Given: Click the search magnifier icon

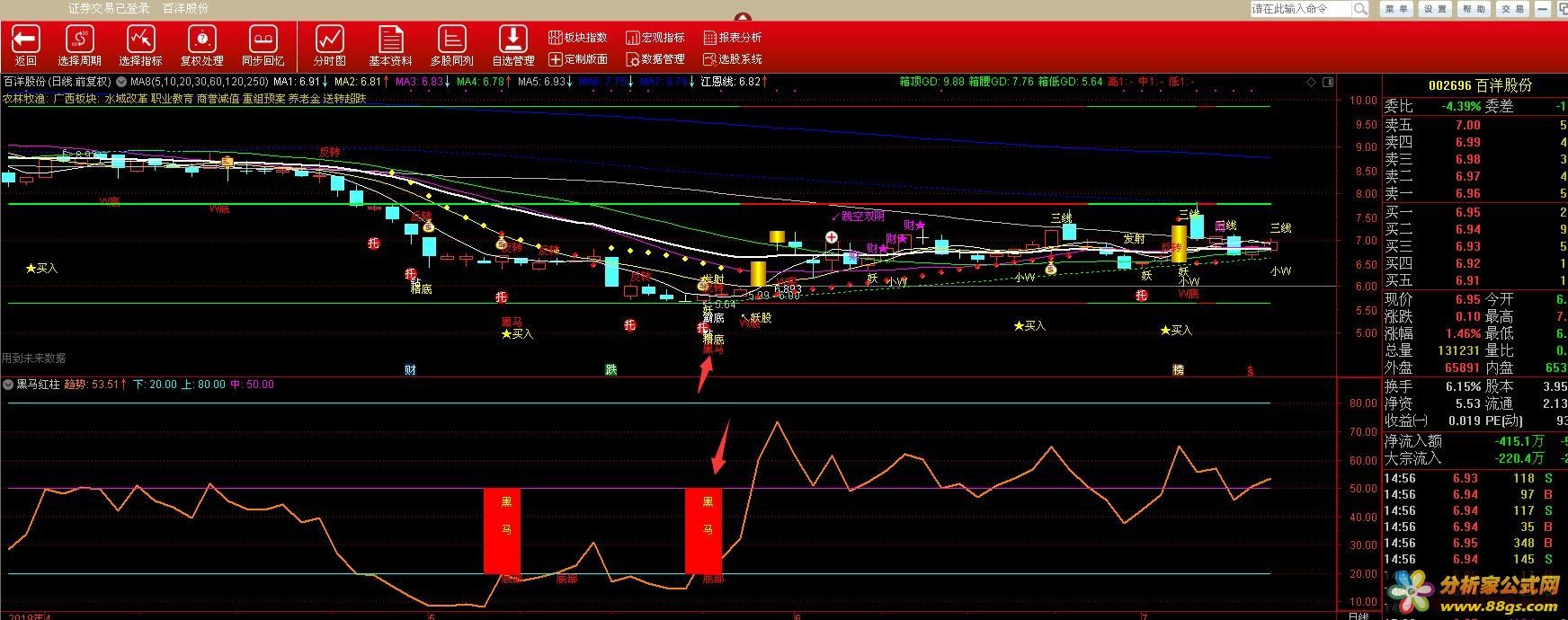Looking at the screenshot, I should 1360,9.
